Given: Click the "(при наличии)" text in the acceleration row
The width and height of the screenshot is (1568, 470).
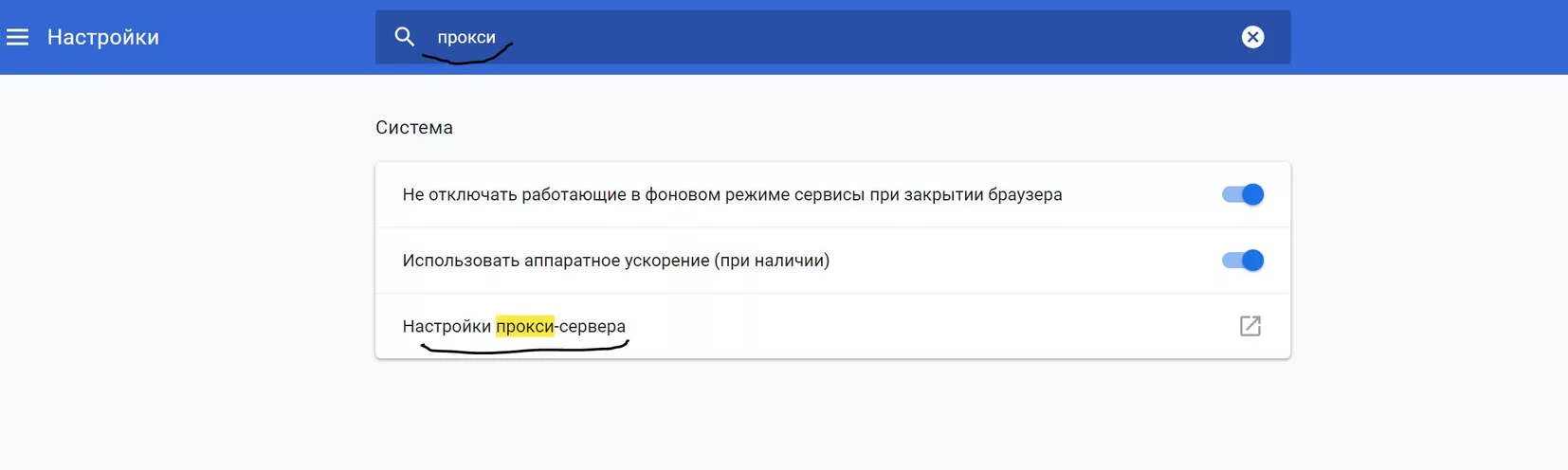Looking at the screenshot, I should tap(774, 261).
